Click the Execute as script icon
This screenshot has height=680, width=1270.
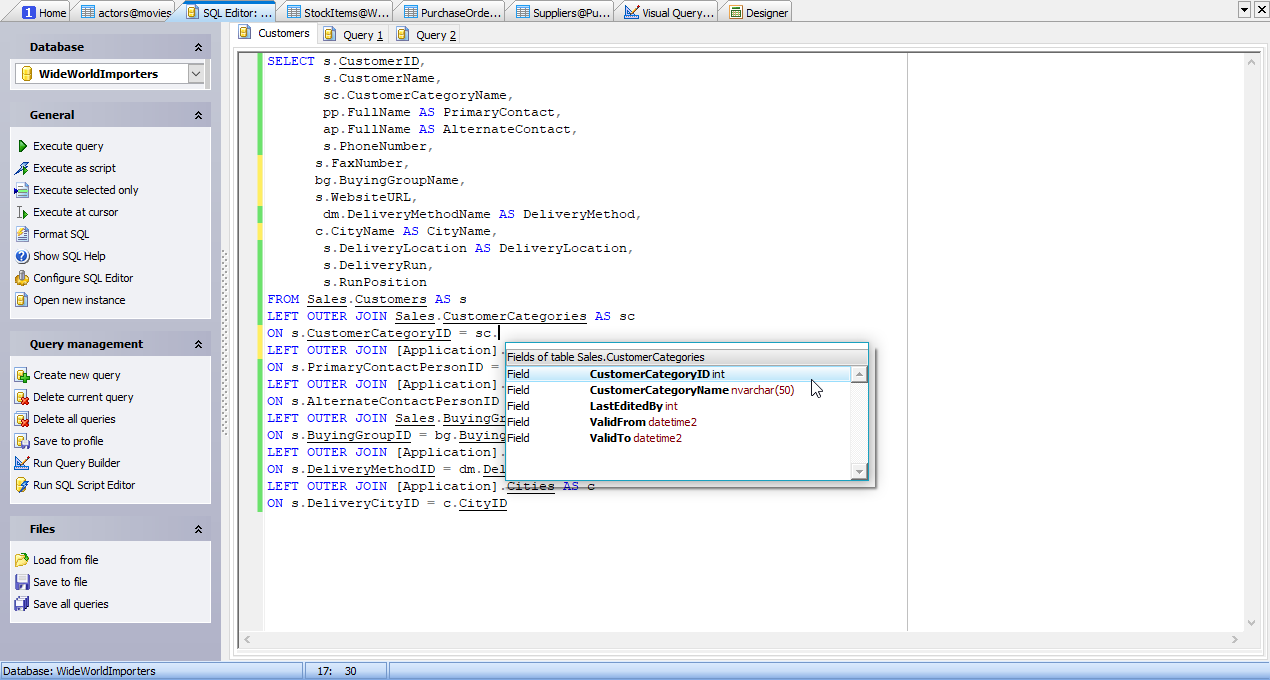pos(22,168)
